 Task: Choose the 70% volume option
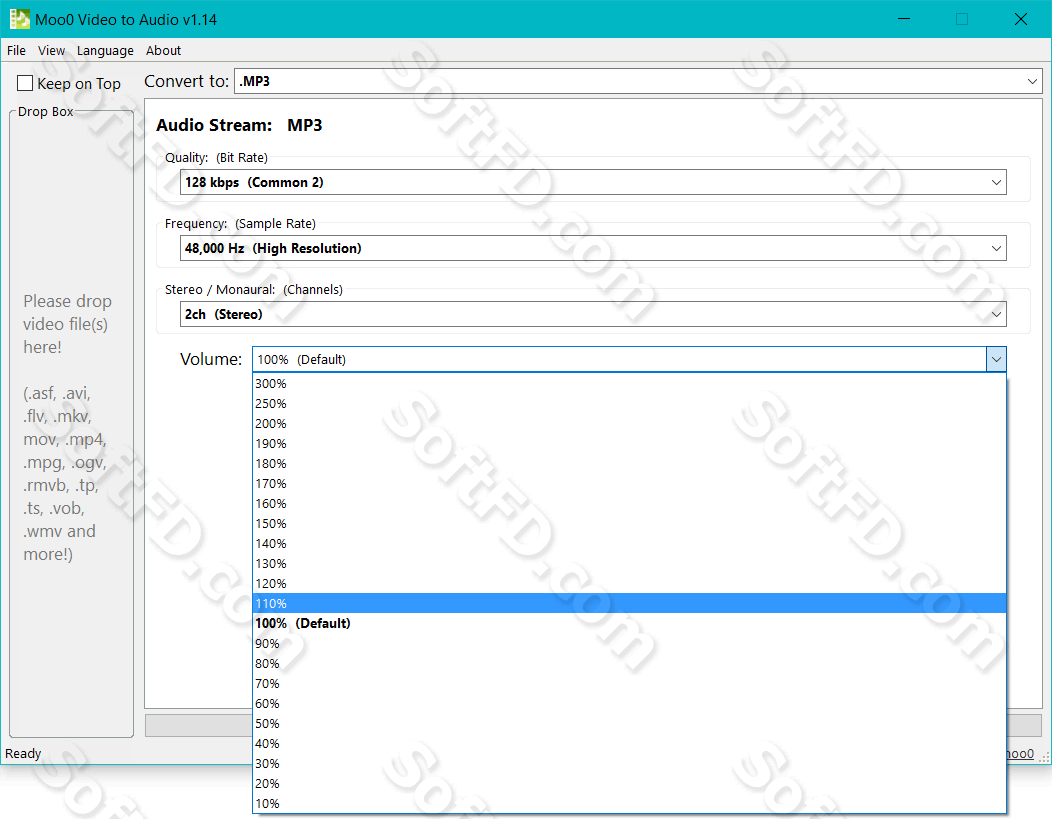(629, 684)
